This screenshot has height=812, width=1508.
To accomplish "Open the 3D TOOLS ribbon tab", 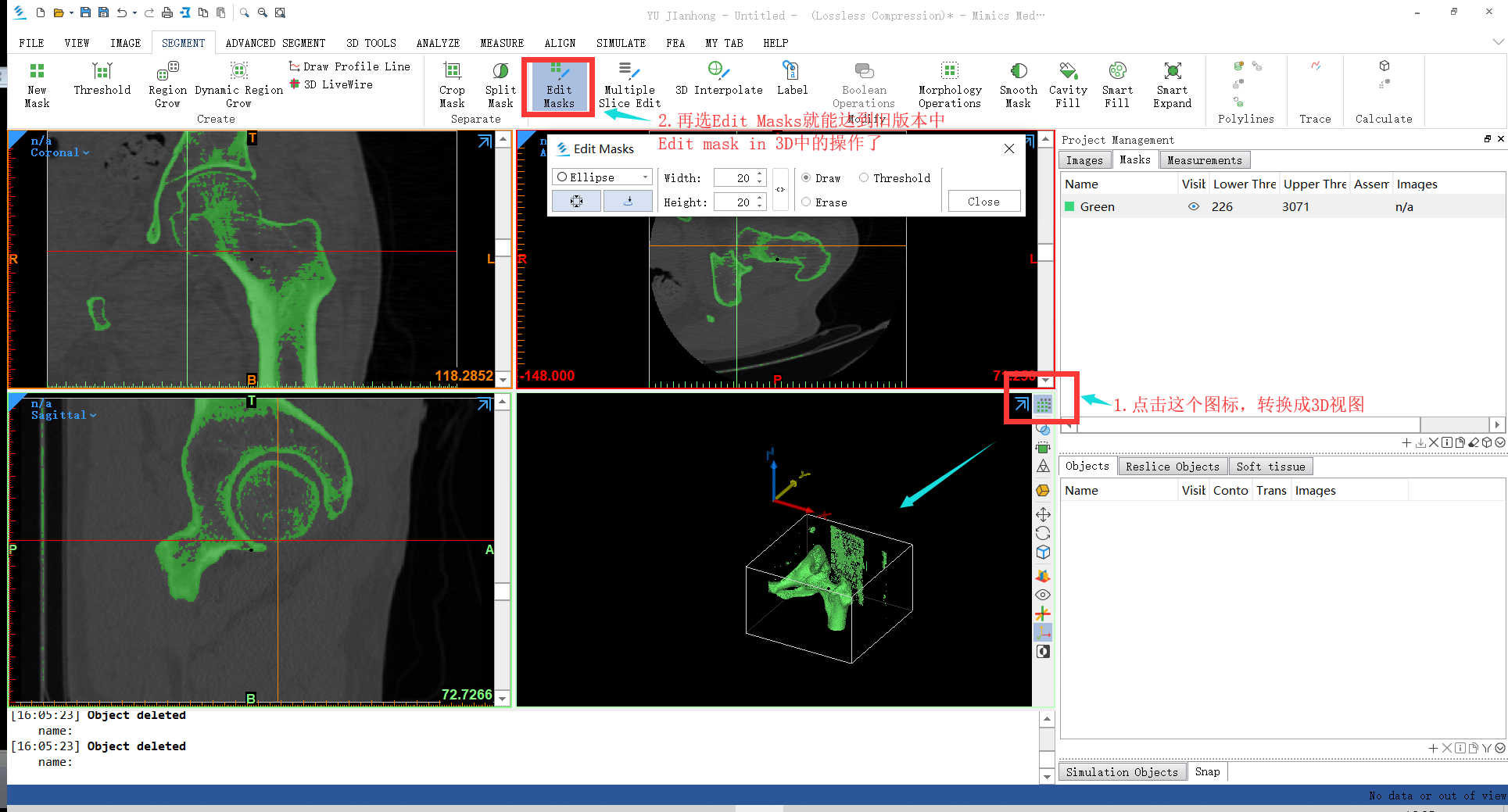I will coord(371,43).
